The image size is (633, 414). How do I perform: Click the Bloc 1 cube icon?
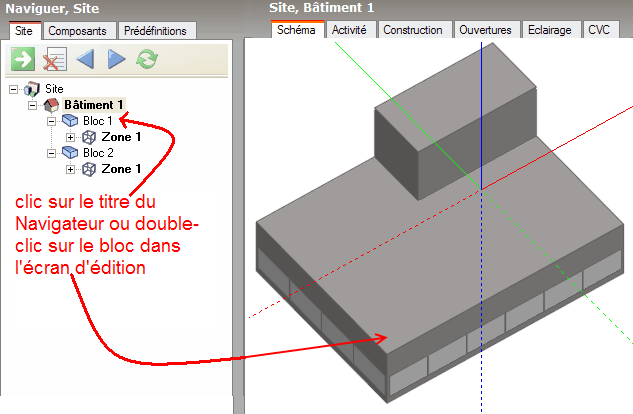70,121
